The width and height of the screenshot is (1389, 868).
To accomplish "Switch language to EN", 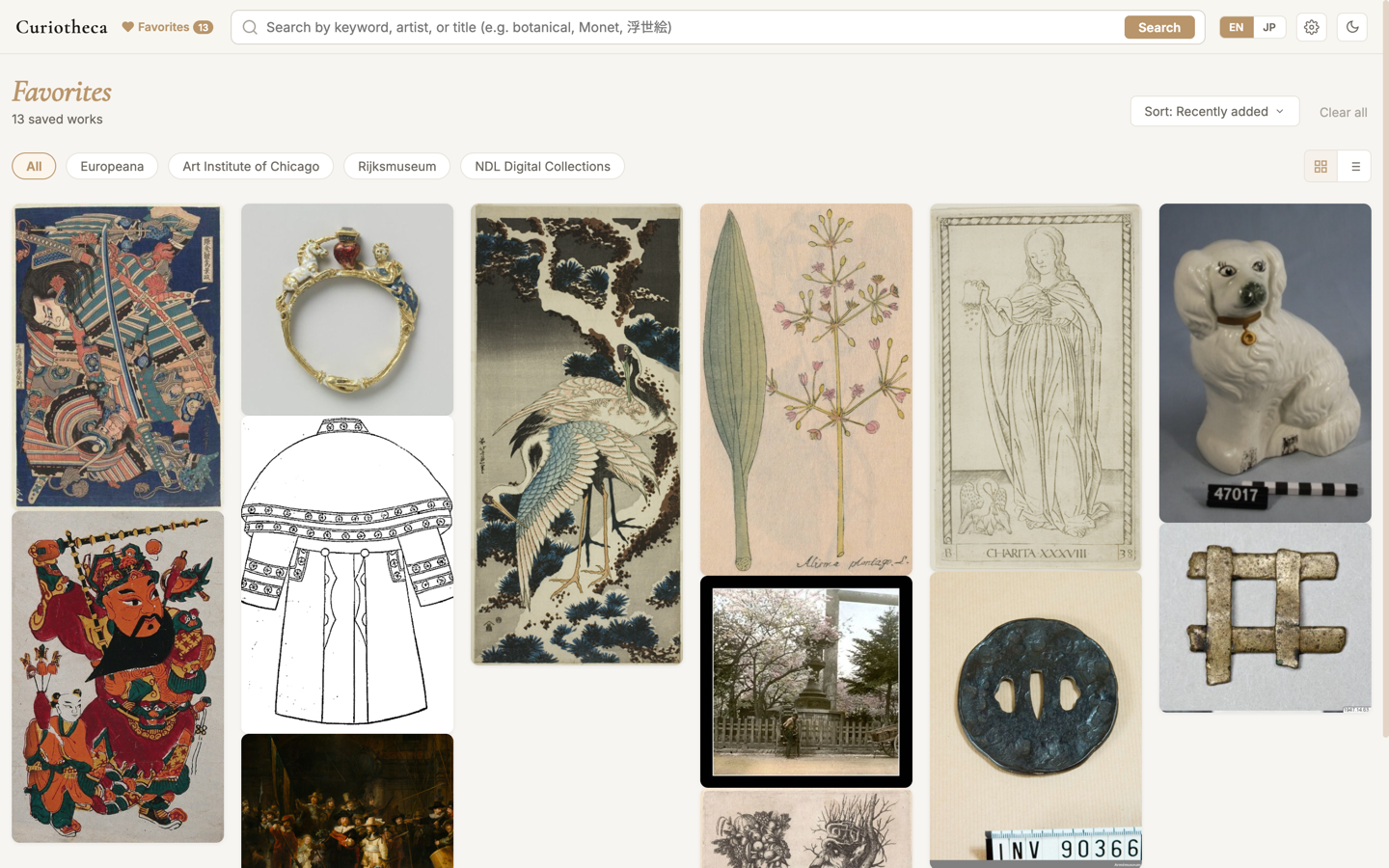I will pos(1236,27).
